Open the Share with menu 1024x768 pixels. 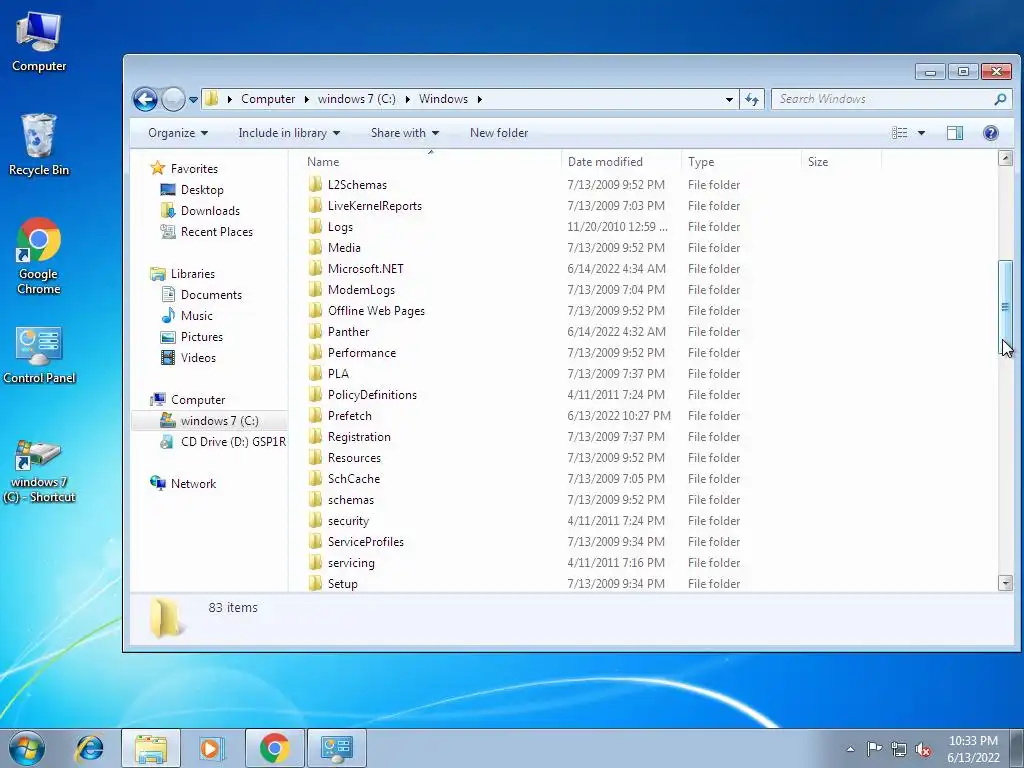(x=405, y=133)
